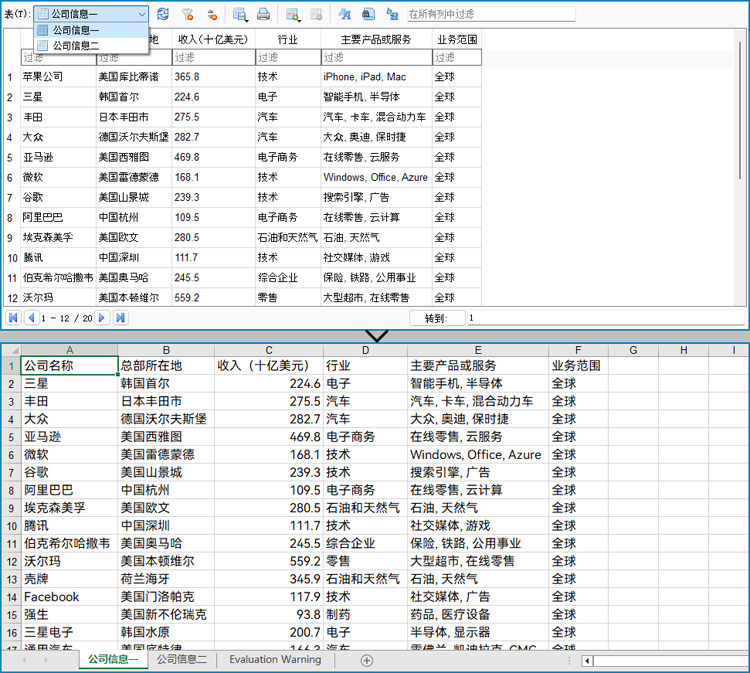Select 荷兰海牙 cell in spreadsheet
The width and height of the screenshot is (750, 673).
(x=166, y=579)
